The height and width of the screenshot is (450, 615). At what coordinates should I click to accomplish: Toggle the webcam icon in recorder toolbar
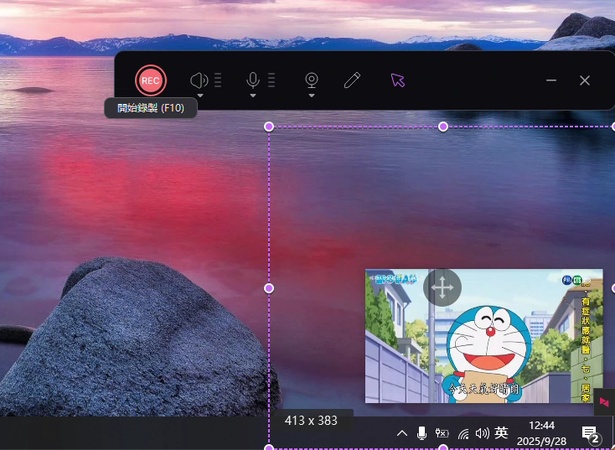point(311,79)
